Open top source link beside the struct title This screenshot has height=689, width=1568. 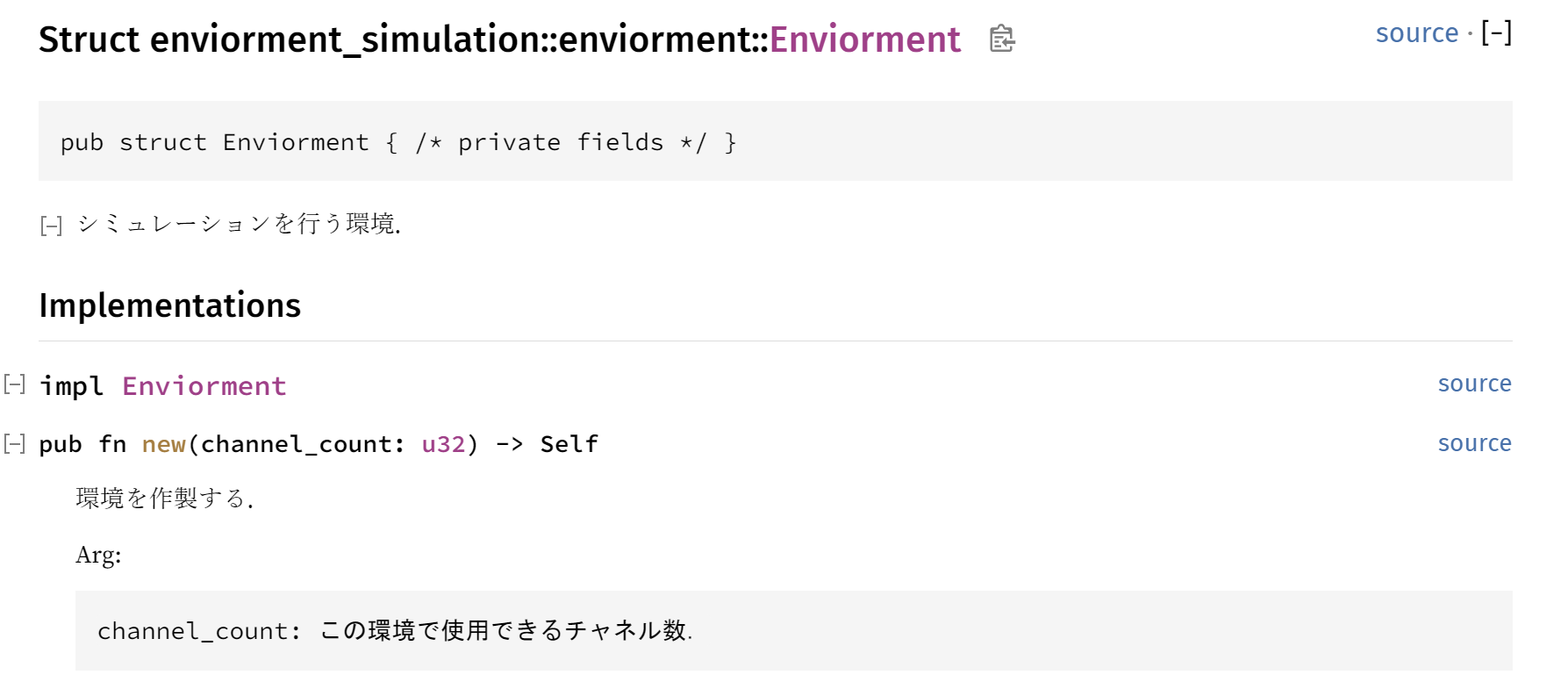1416,33
